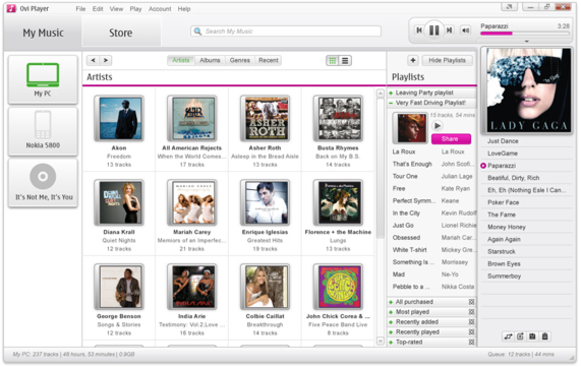Expand the Most played playlist
The image size is (581, 367).
coord(391,312)
